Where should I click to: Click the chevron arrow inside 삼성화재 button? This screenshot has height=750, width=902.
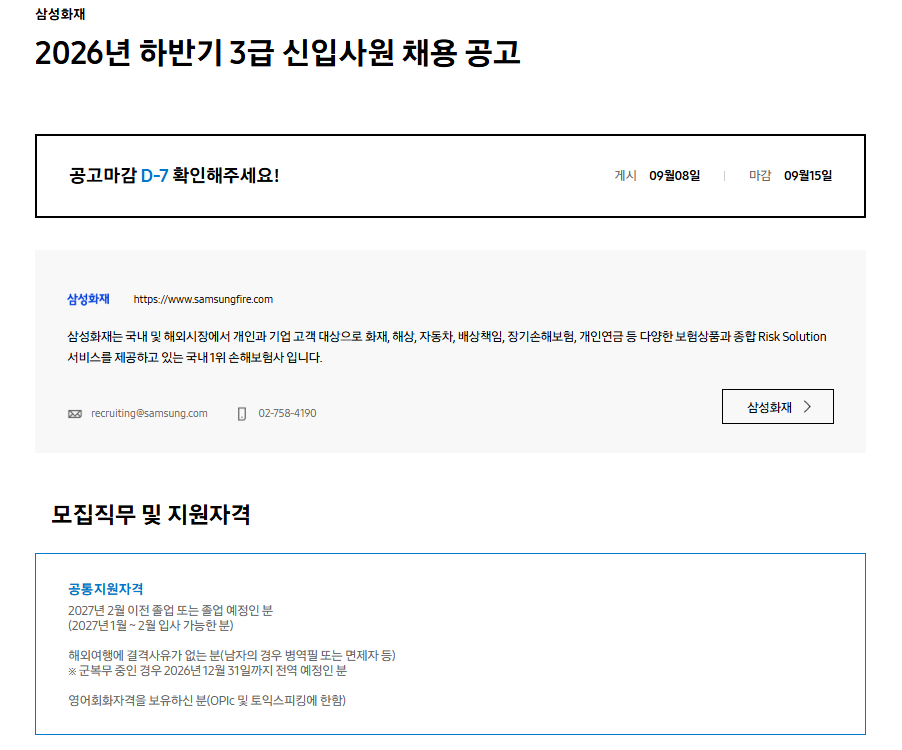(x=807, y=407)
